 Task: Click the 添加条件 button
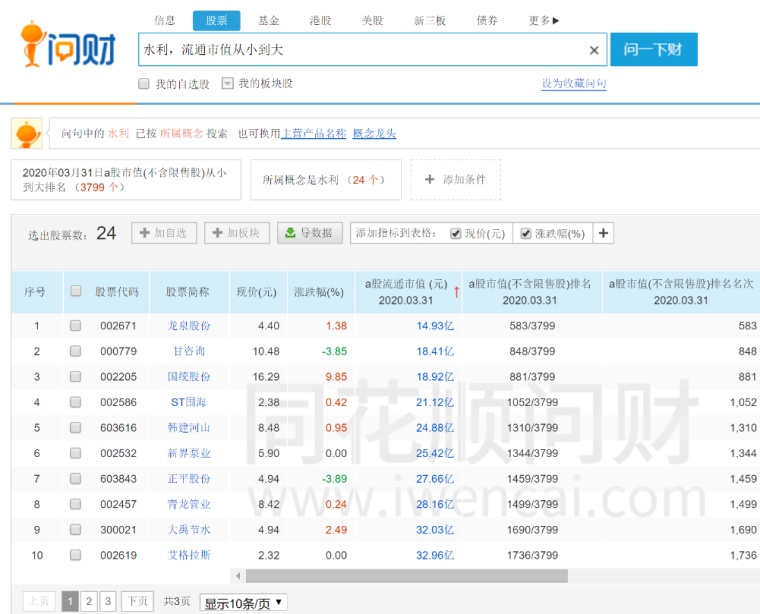click(x=456, y=179)
